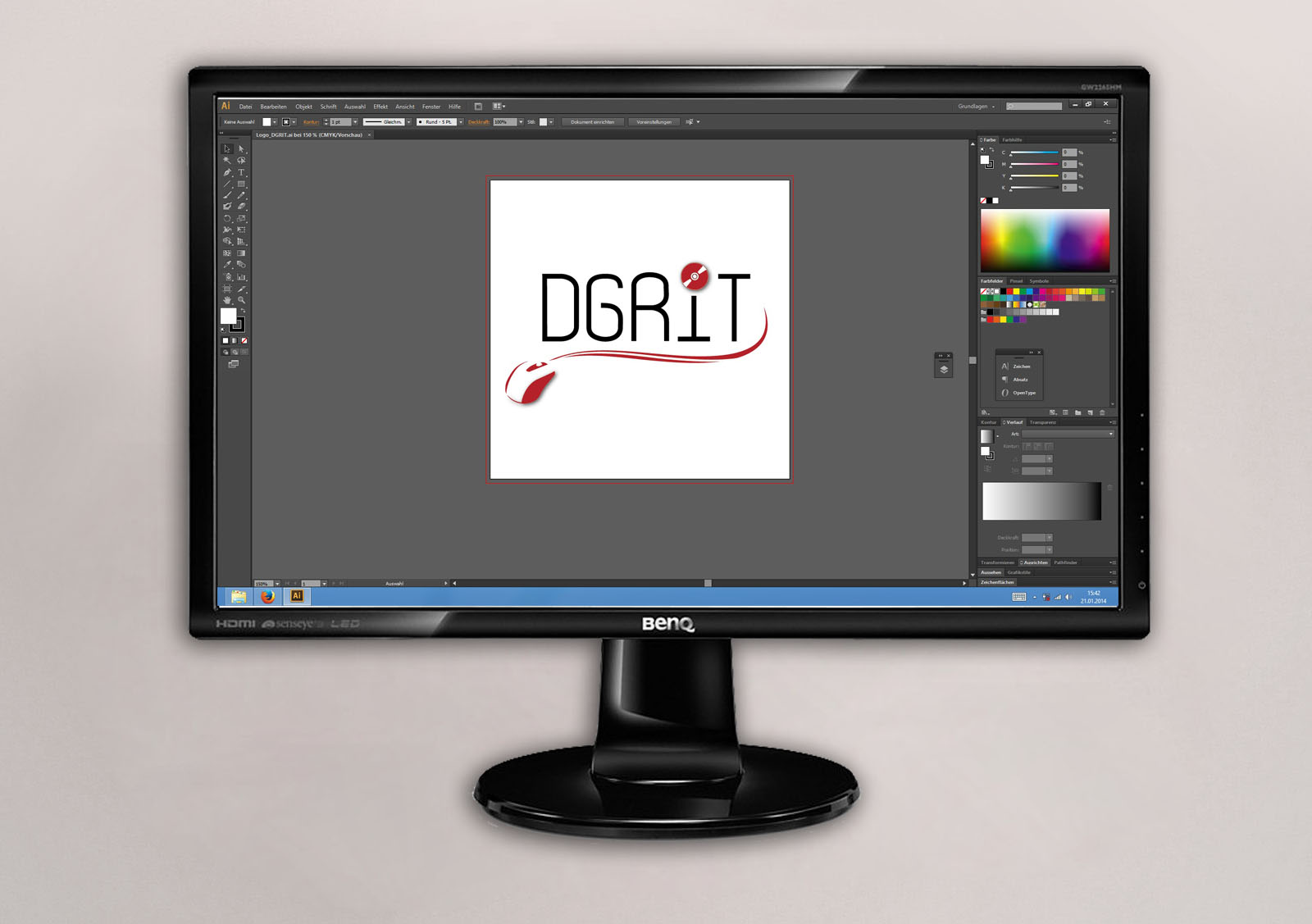Select the Zoom magnifier tool
Image resolution: width=1312 pixels, height=924 pixels.
pyautogui.click(x=241, y=299)
